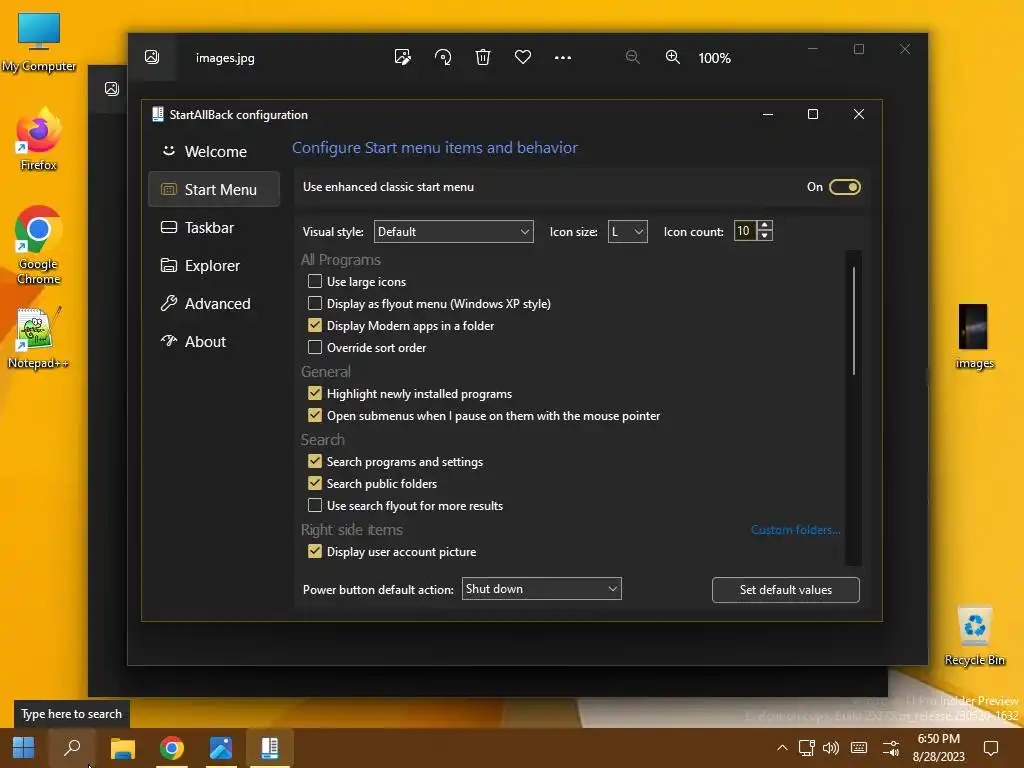
Task: Uncheck Search public folders
Action: [315, 483]
